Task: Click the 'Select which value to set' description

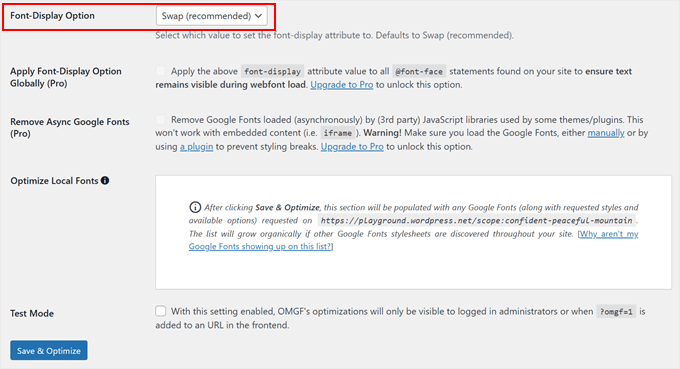Action: (334, 35)
